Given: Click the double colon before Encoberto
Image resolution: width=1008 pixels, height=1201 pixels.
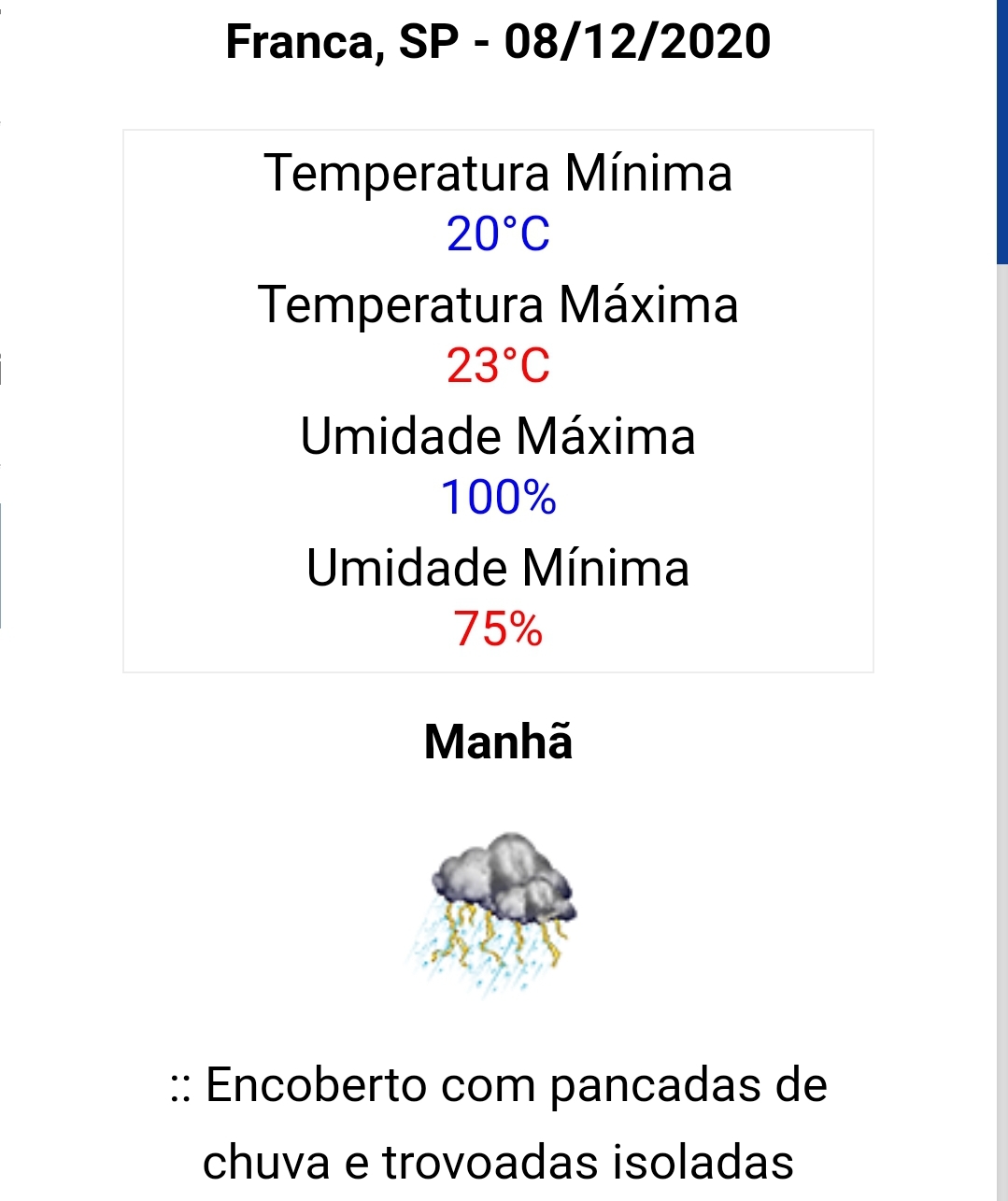Looking at the screenshot, I should [181, 1088].
